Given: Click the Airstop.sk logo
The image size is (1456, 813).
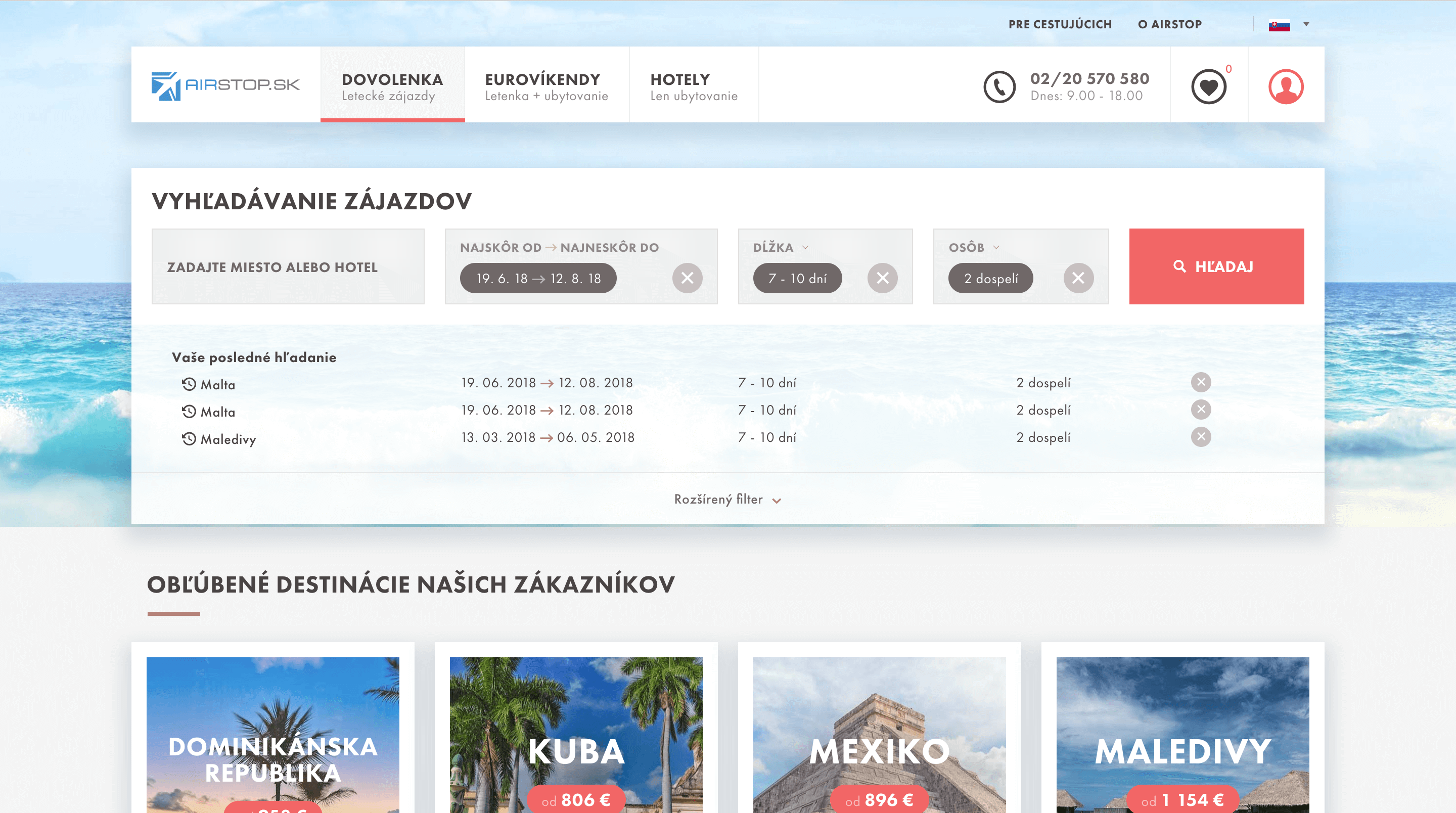Looking at the screenshot, I should click(225, 85).
